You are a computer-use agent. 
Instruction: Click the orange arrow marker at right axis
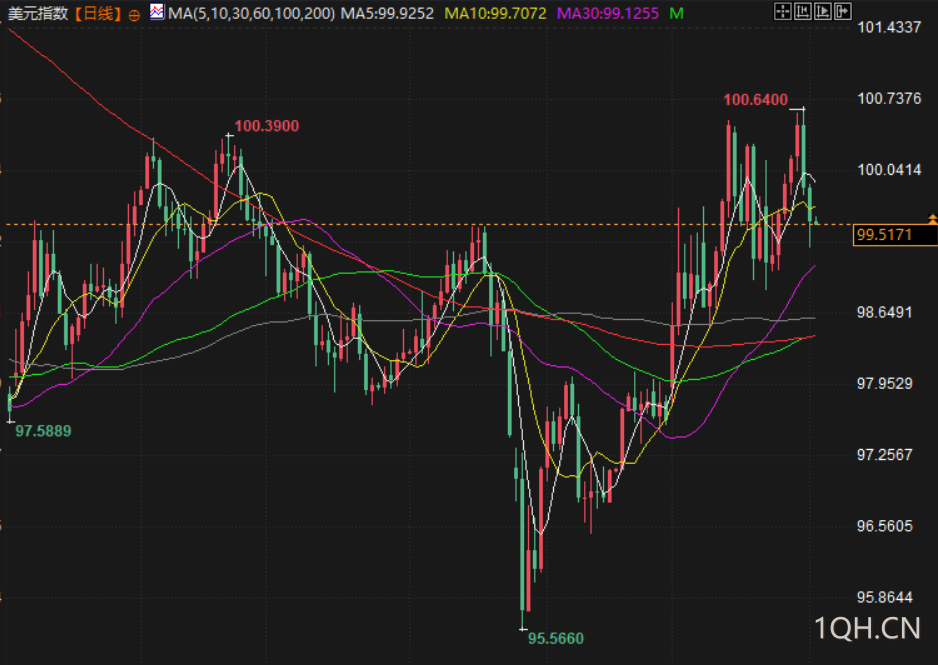click(933, 219)
